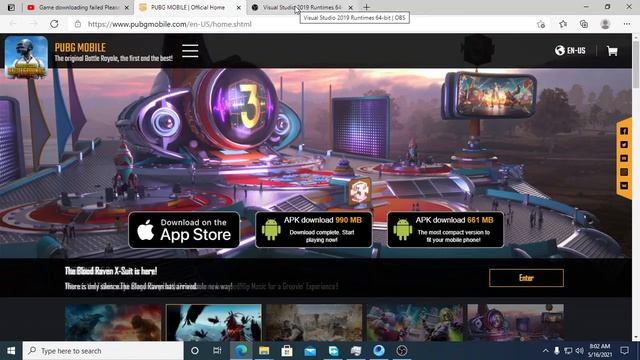Open Cortana from the taskbar
Image resolution: width=640 pixels, height=360 pixels.
coord(195,351)
